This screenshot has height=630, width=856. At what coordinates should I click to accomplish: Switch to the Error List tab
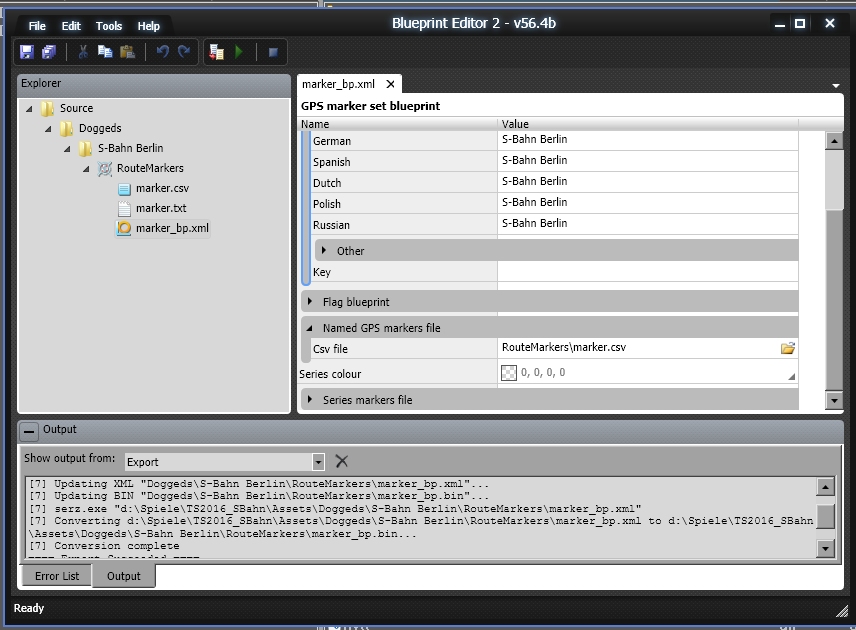[x=56, y=576]
